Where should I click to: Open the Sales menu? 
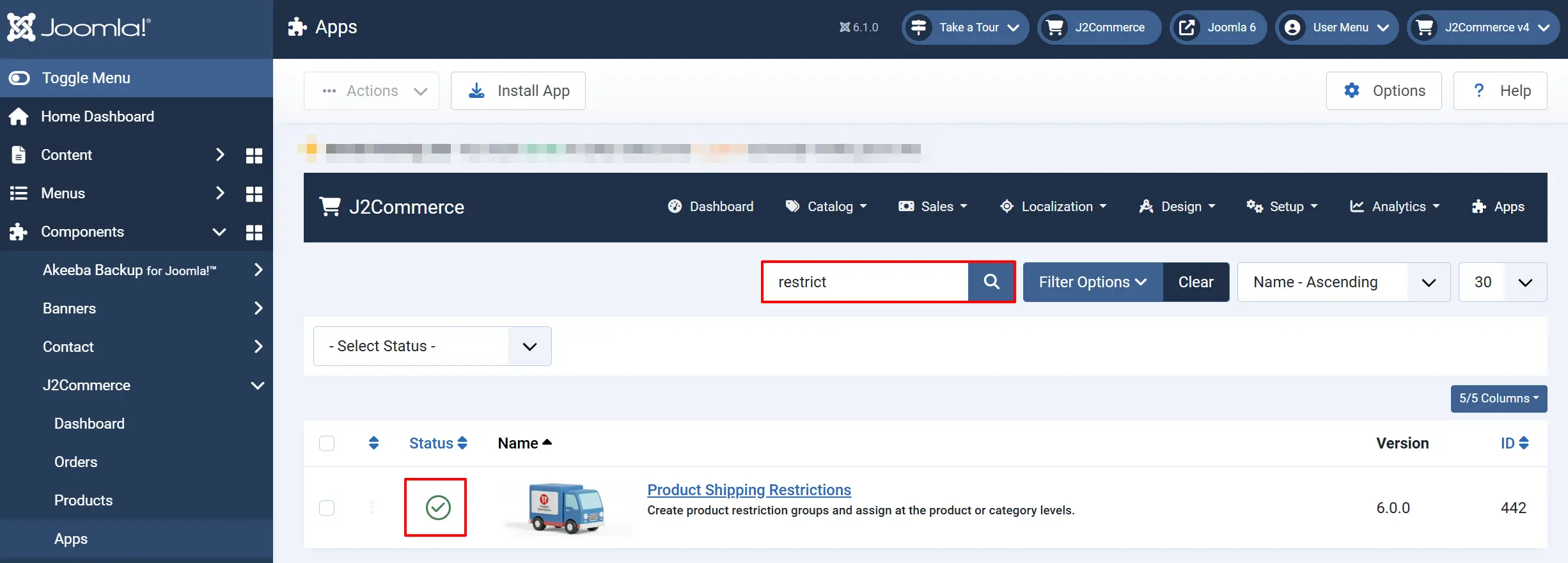[933, 207]
